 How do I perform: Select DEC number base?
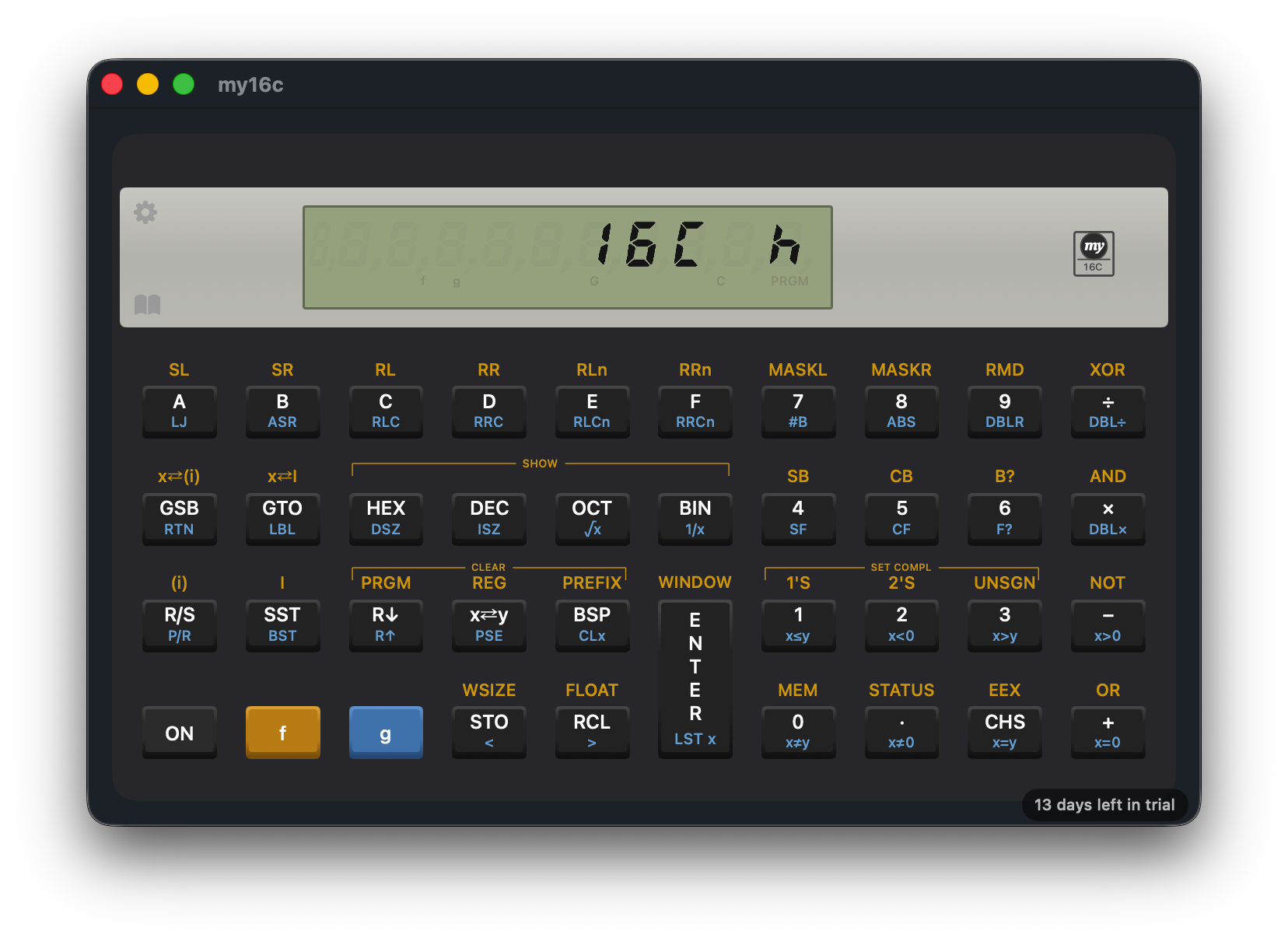tap(488, 519)
